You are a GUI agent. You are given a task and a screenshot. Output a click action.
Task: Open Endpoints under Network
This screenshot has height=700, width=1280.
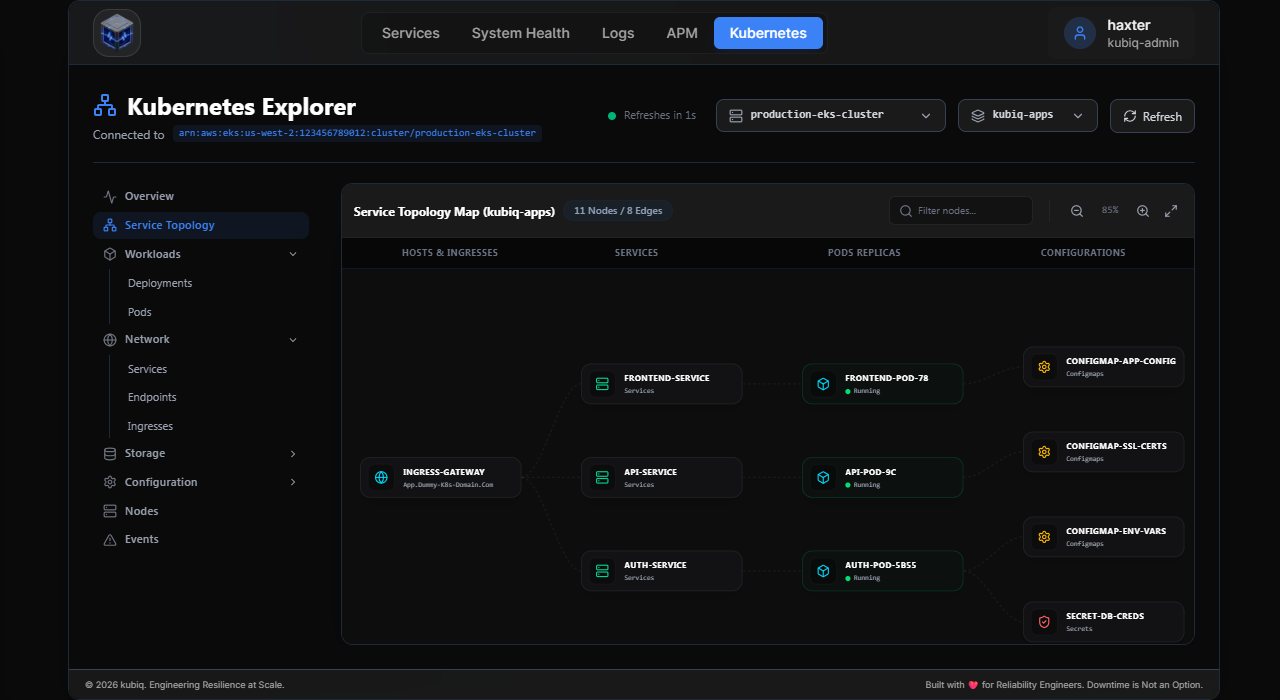click(152, 397)
